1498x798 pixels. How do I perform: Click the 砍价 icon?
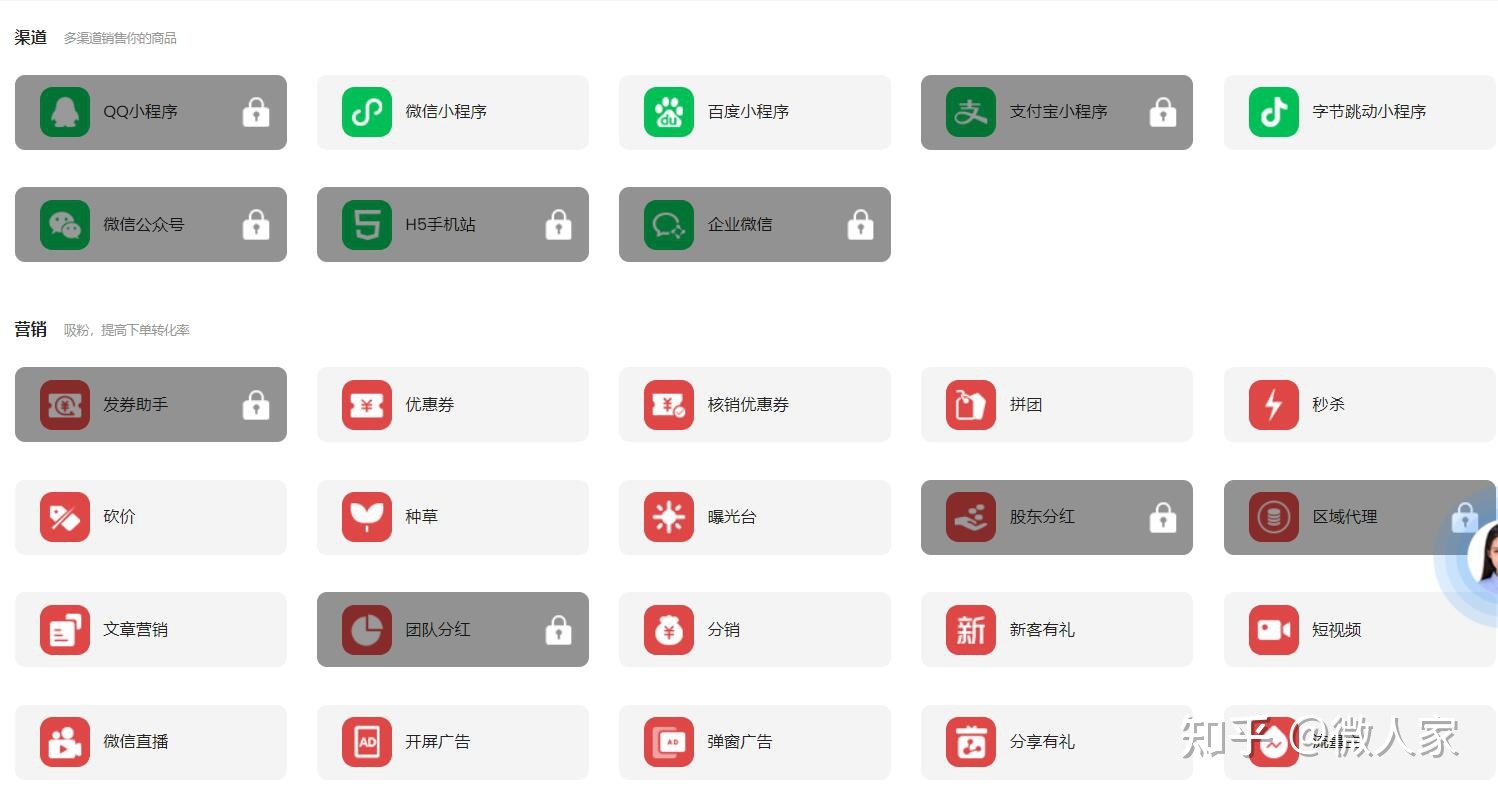click(x=65, y=517)
